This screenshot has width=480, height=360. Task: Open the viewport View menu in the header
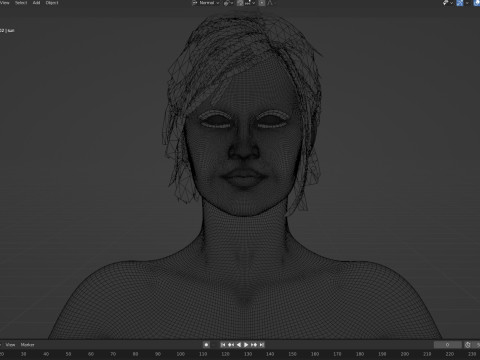5,3
